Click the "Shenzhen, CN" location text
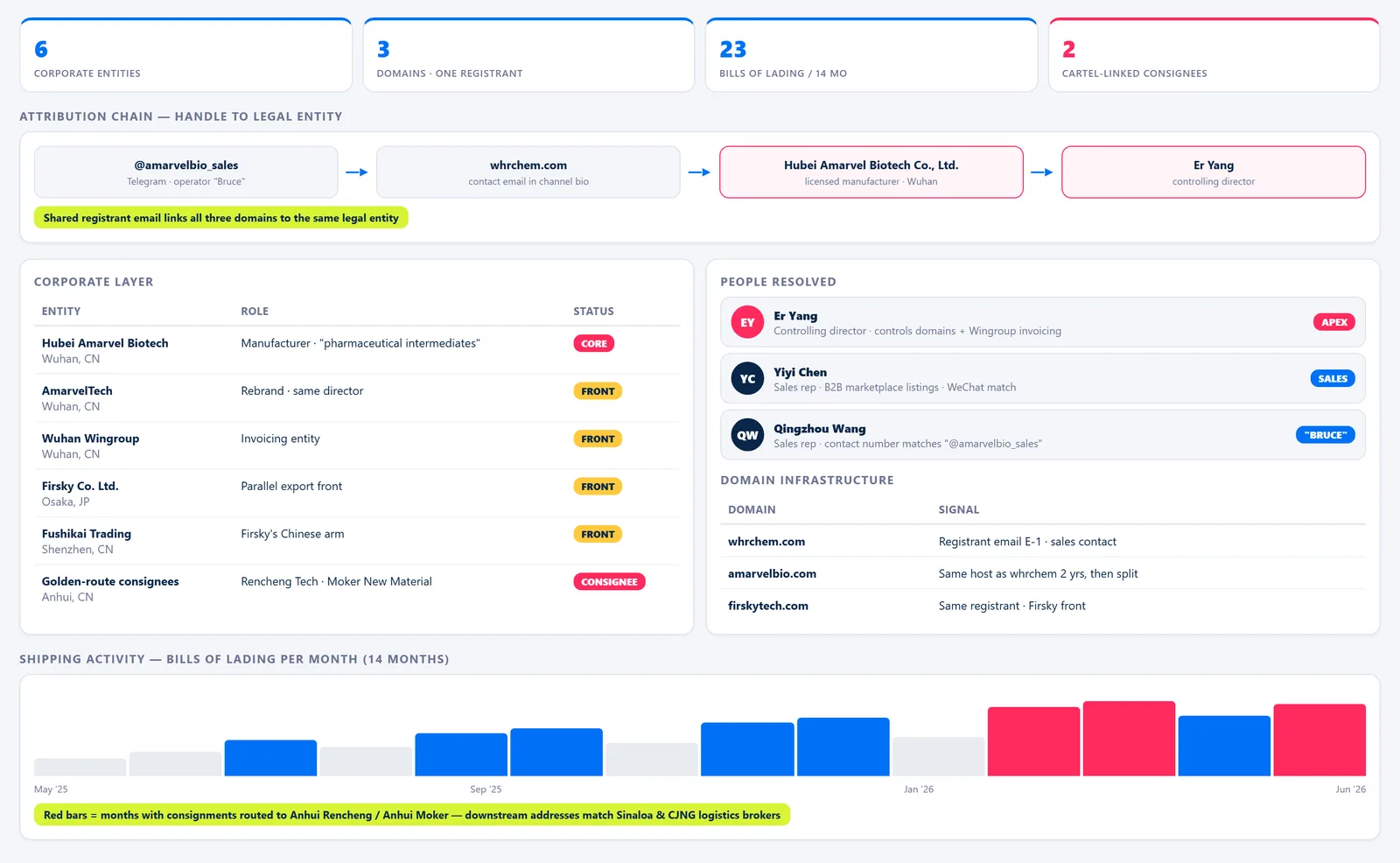Viewport: 1400px width, 863px height. tap(77, 550)
